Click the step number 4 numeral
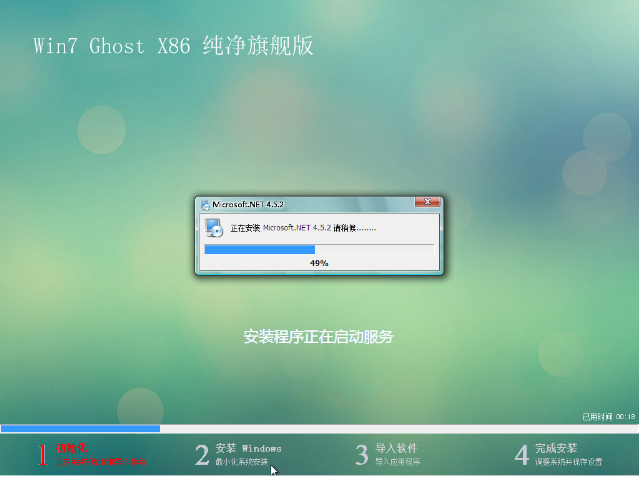 [521, 455]
